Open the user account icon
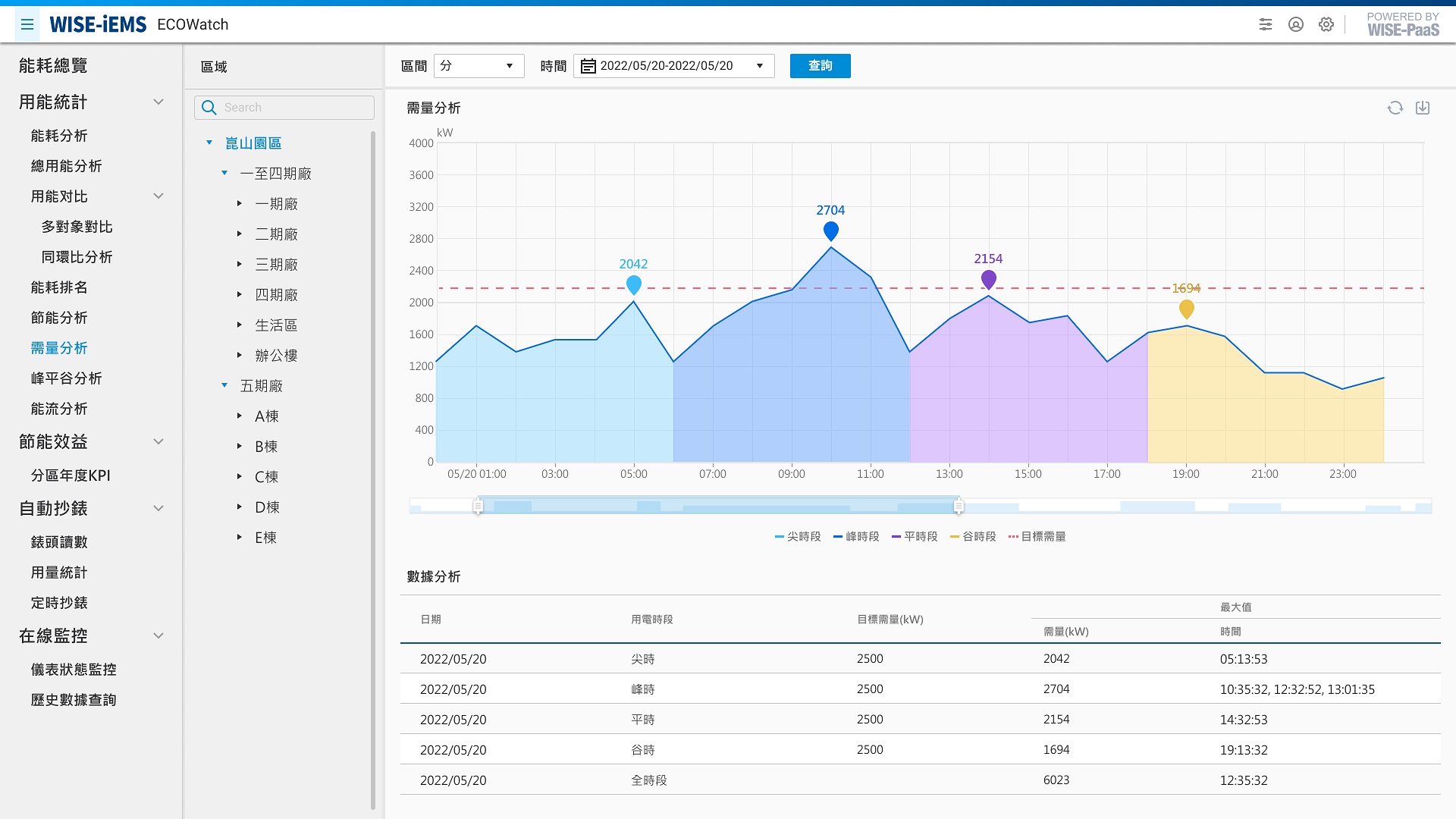This screenshot has height=819, width=1456. (x=1296, y=24)
